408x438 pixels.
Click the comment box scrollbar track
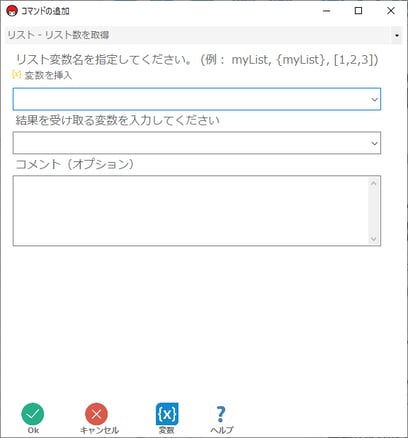[373, 211]
